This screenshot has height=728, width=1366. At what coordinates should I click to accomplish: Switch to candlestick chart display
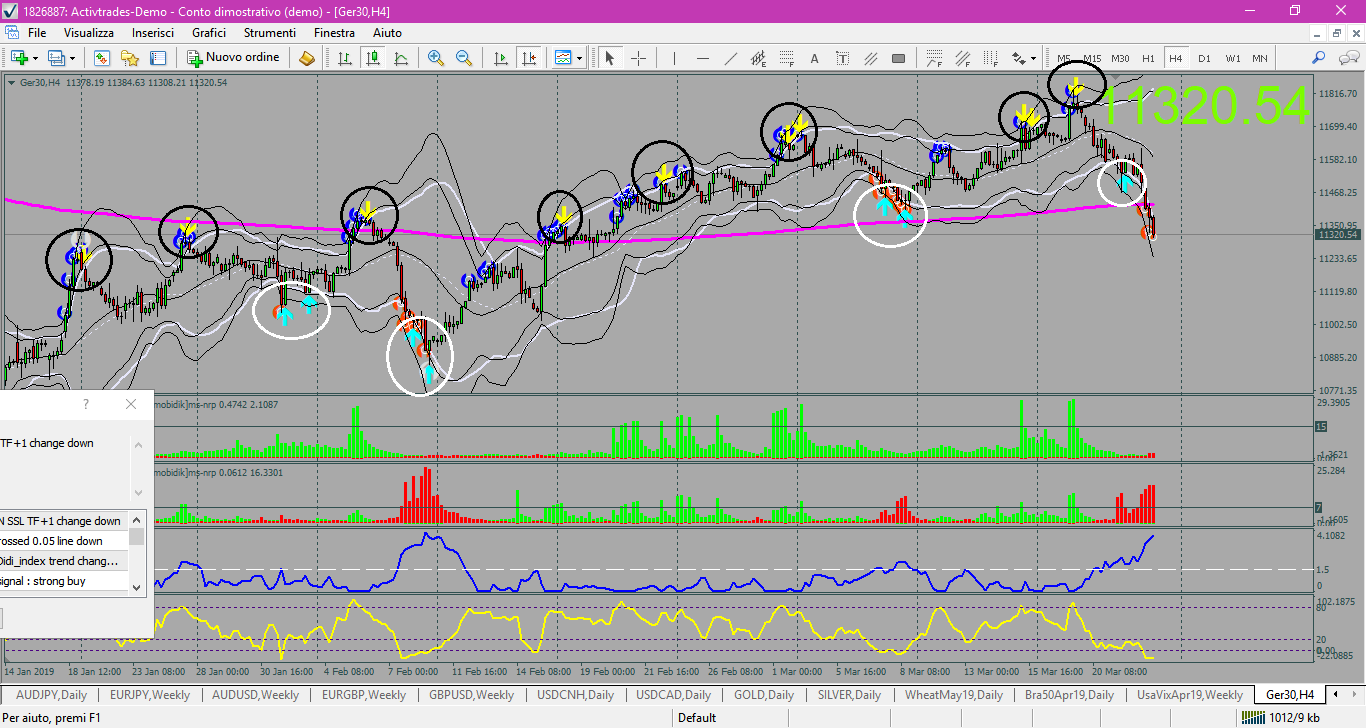(x=373, y=58)
